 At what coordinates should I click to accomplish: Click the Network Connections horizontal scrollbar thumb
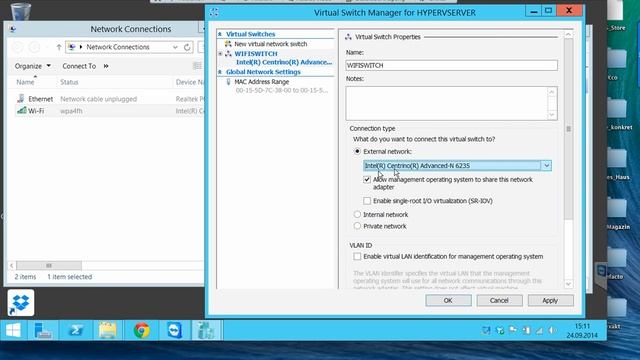click(49, 265)
